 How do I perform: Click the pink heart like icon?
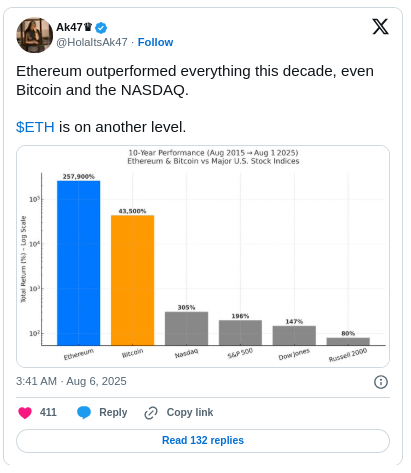coord(25,412)
